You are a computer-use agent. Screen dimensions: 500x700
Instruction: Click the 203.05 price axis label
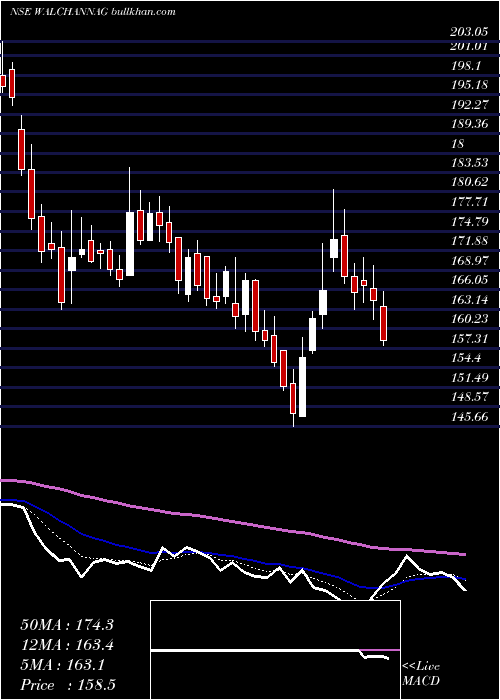[x=469, y=32]
